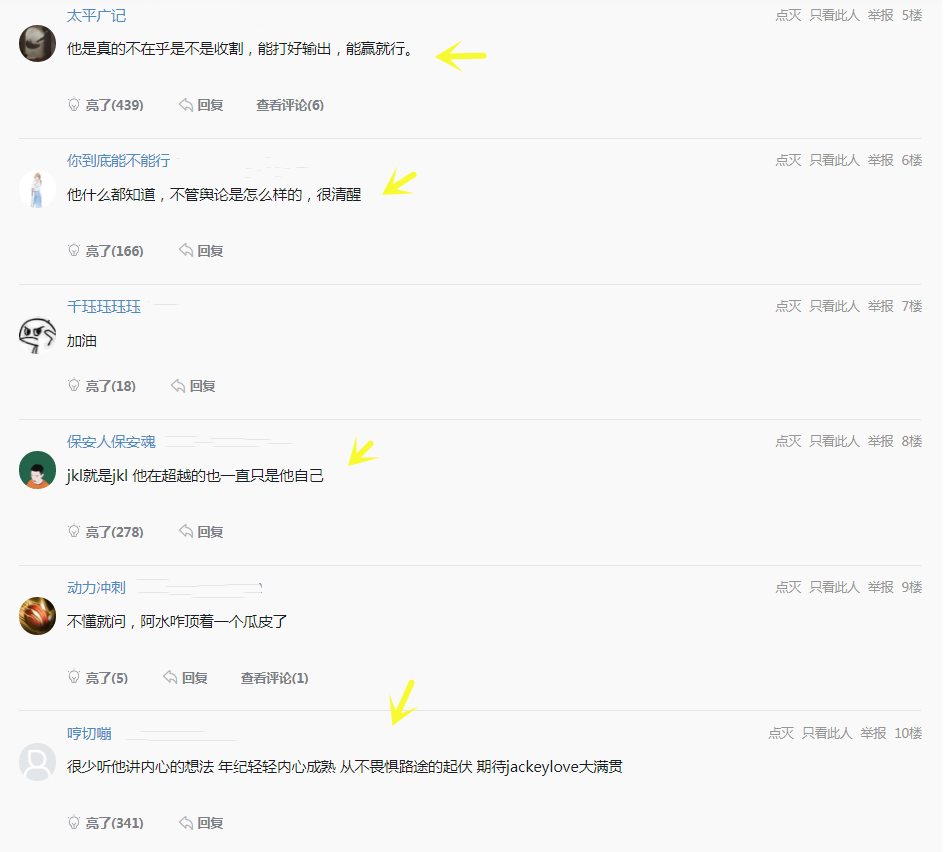Toggle 点灭 on 6楼 comment
Screen dimensions: 944x852
(x=788, y=160)
